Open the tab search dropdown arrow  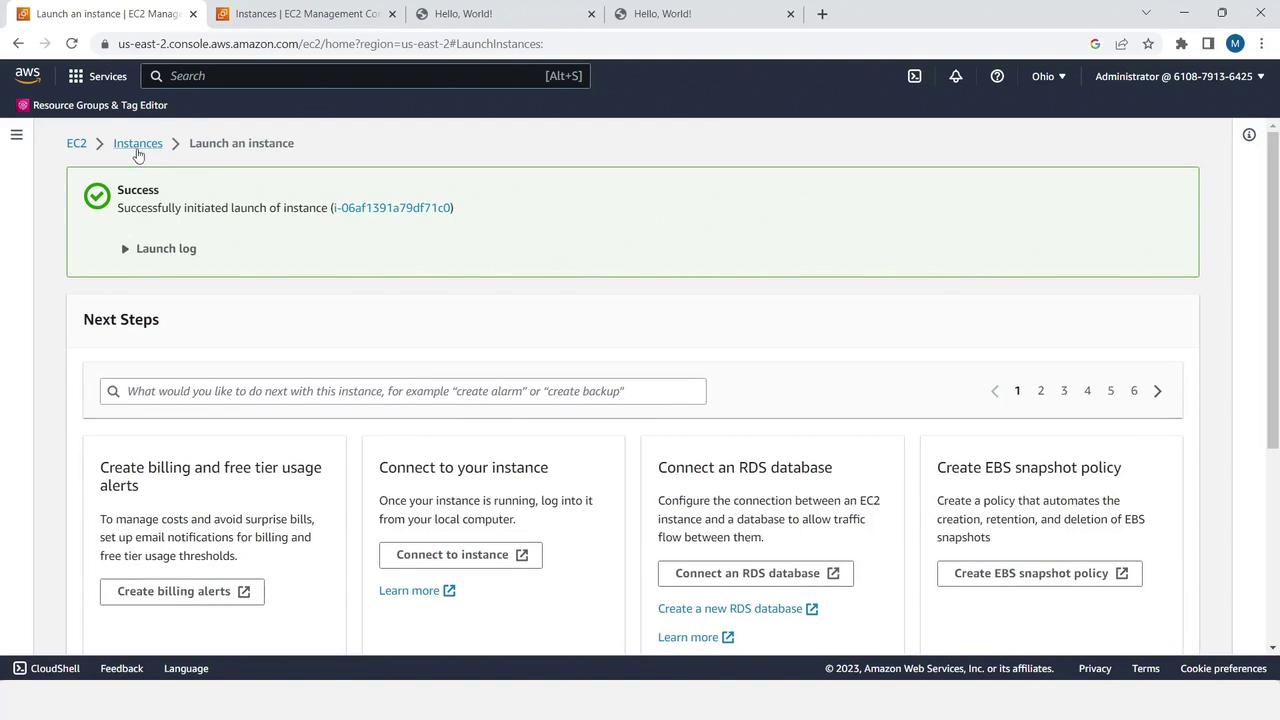(1146, 13)
